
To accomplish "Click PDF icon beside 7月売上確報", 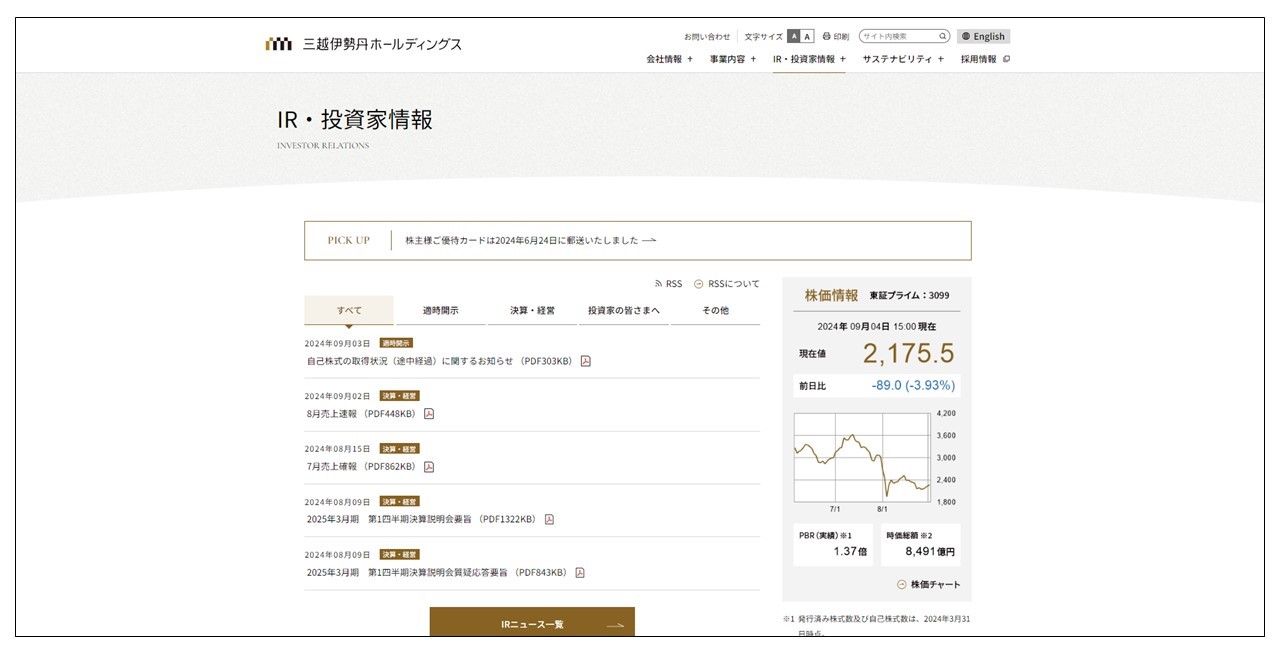I will click(429, 467).
